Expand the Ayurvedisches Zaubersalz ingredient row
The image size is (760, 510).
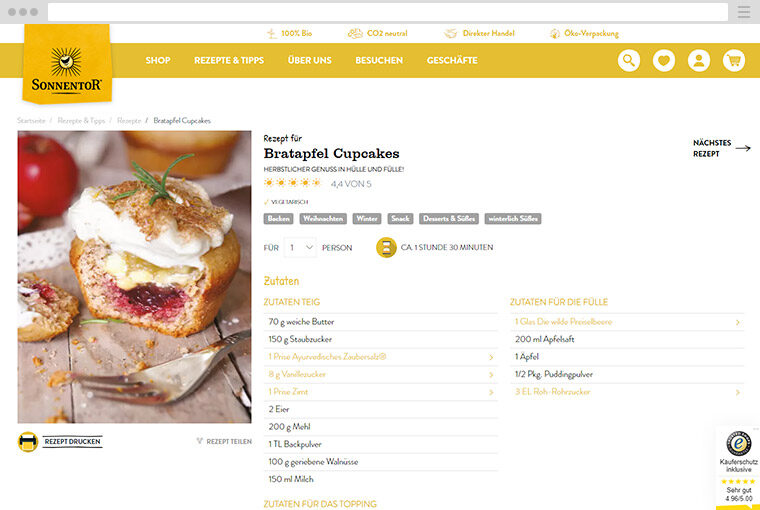(380, 357)
